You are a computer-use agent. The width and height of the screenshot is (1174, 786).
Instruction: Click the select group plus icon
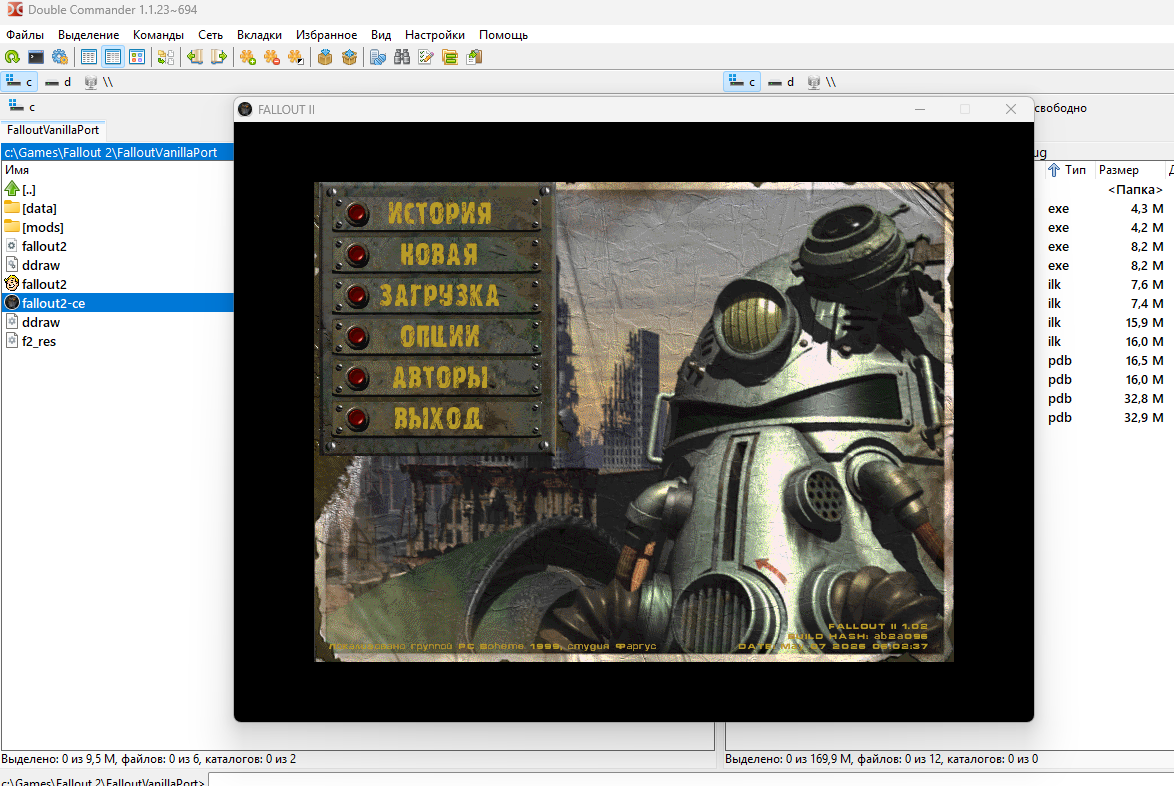tap(248, 57)
